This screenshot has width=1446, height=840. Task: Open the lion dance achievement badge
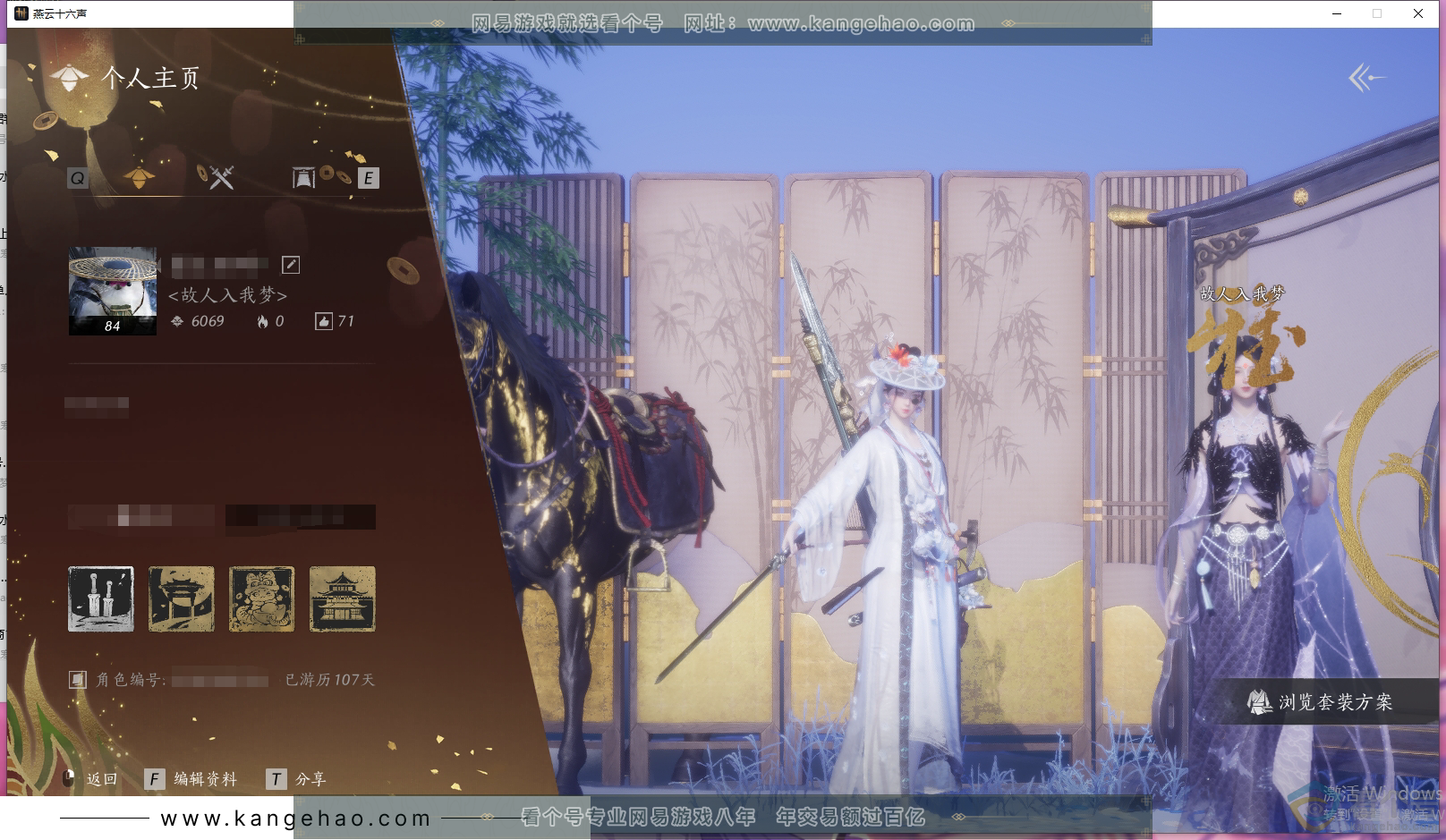point(262,598)
